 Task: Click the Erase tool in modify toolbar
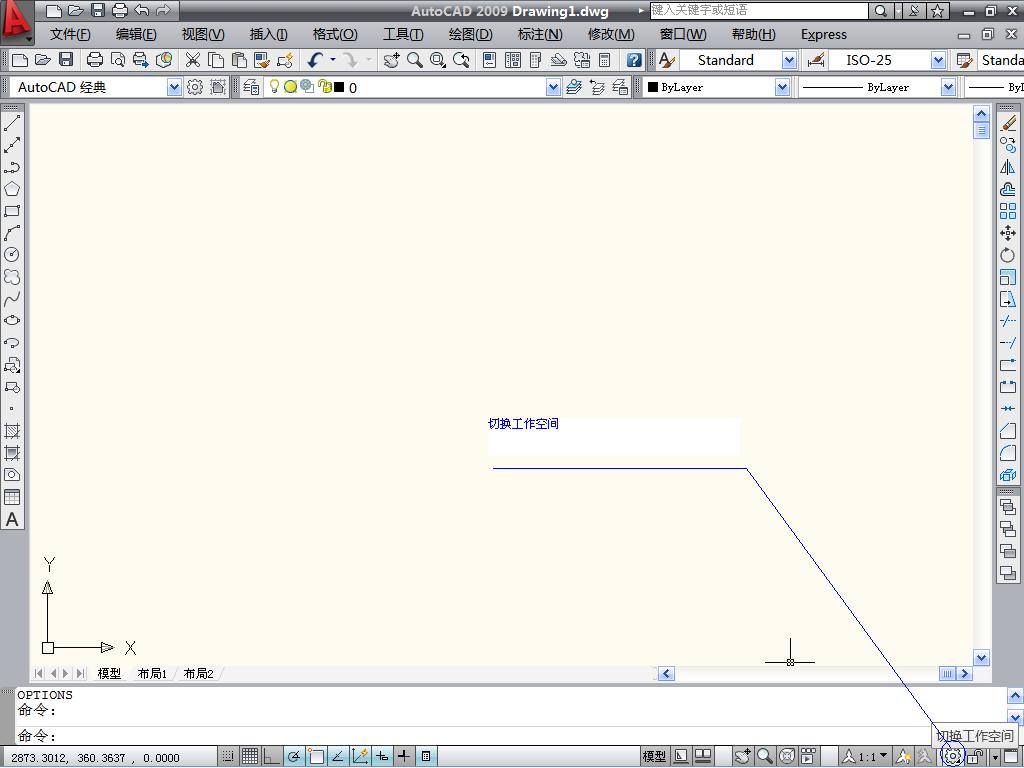click(1008, 123)
